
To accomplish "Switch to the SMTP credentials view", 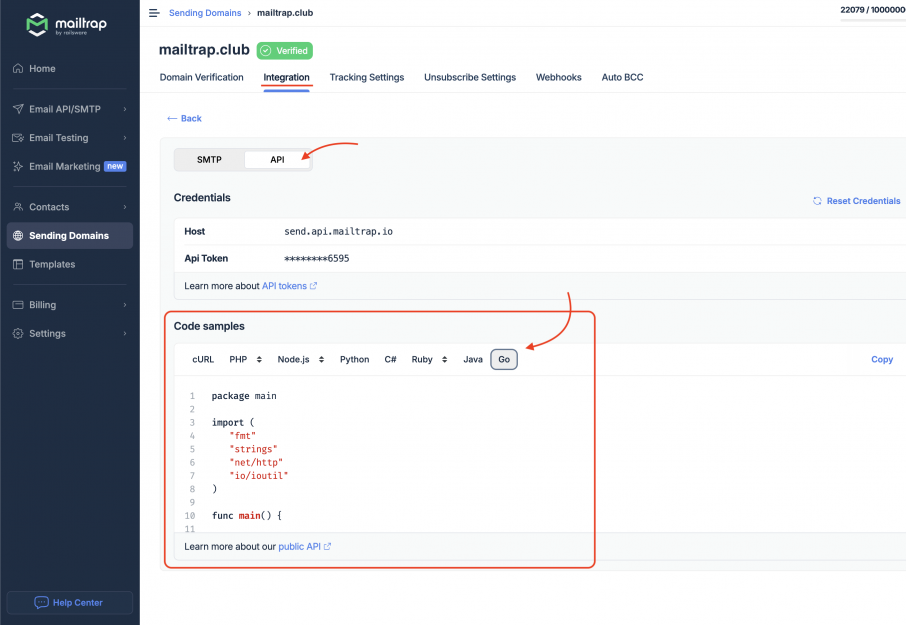I will (207, 159).
